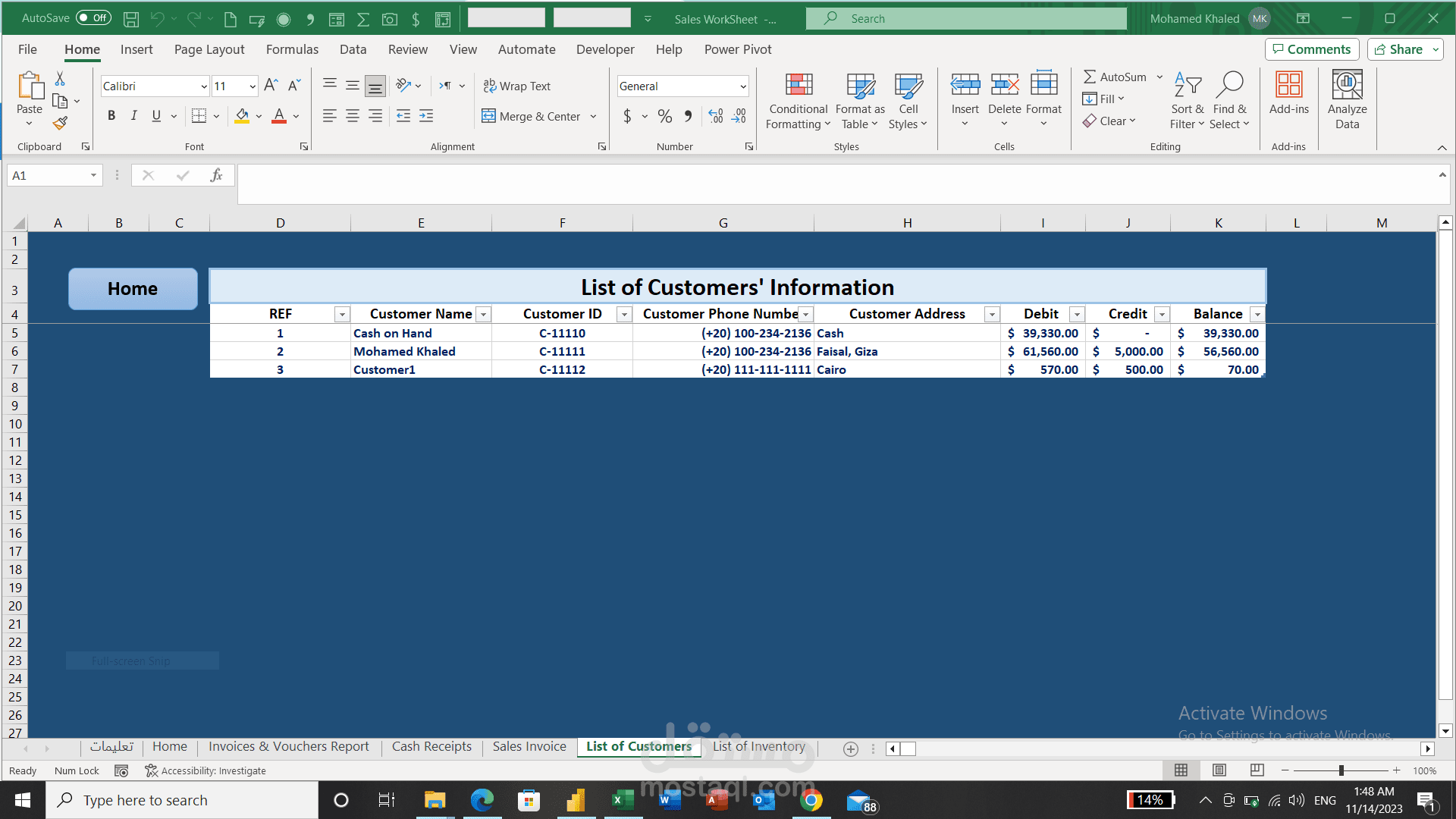Viewport: 1456px width, 819px height.
Task: Apply borders using the Borders icon
Action: tap(199, 116)
